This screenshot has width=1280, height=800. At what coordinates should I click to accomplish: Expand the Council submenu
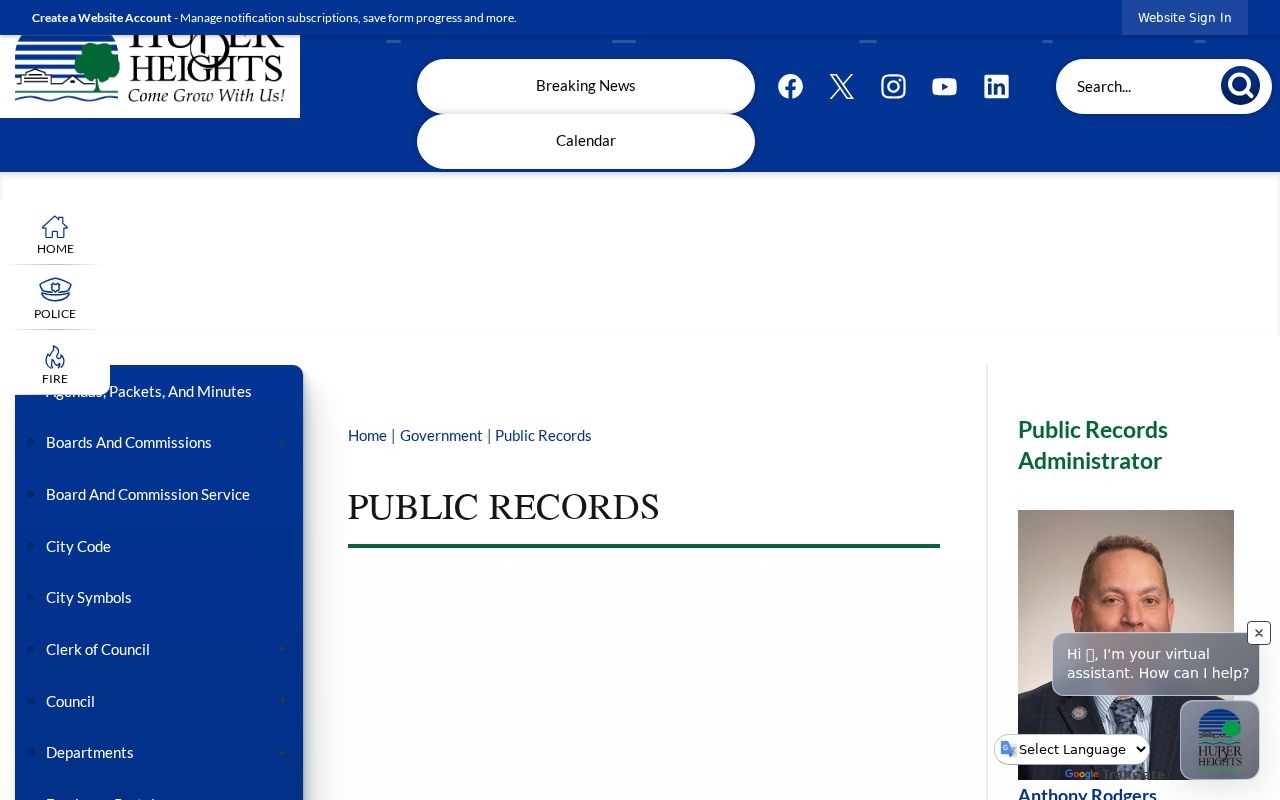[x=282, y=701]
